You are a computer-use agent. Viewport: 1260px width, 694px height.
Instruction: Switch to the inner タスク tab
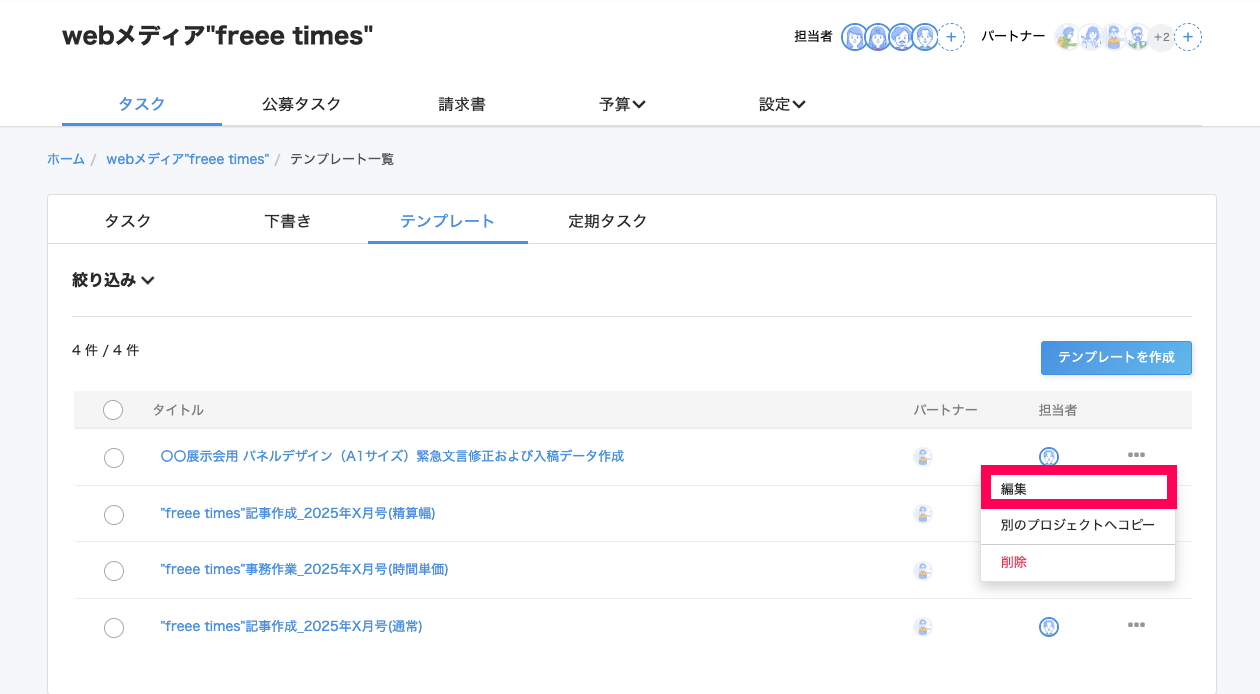[128, 221]
